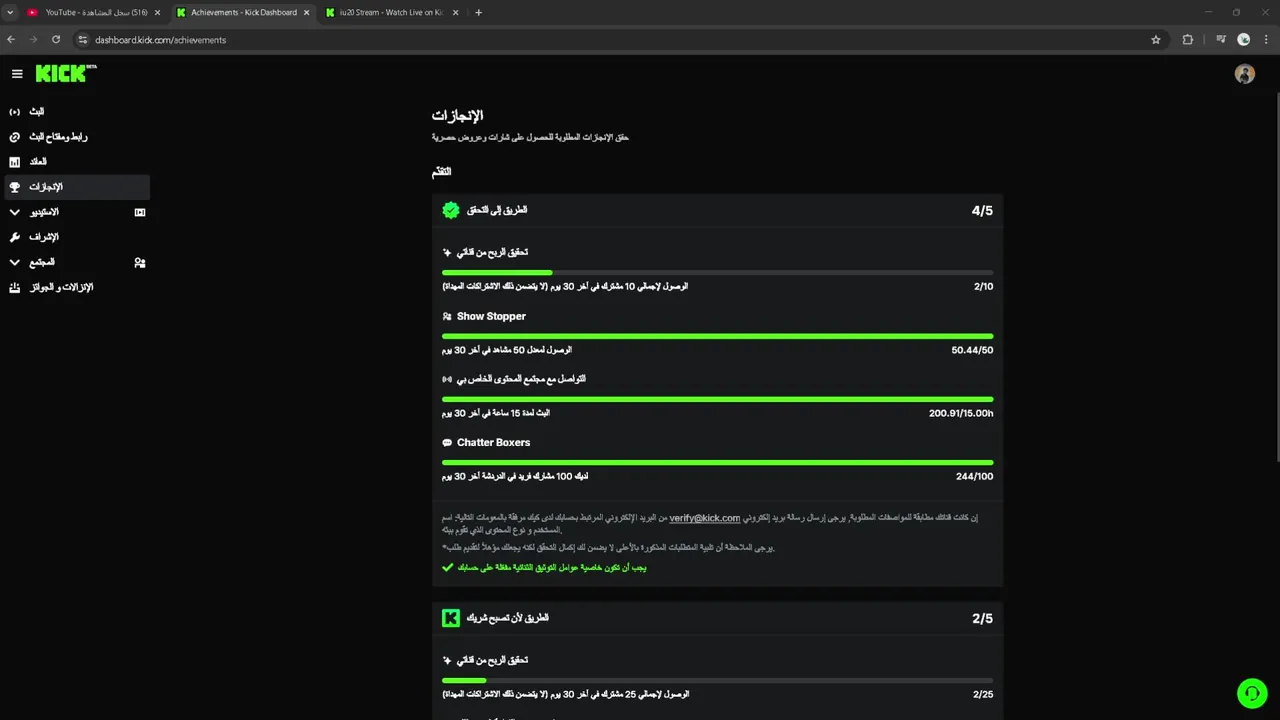Click the verify@kick.com email link

[x=704, y=518]
